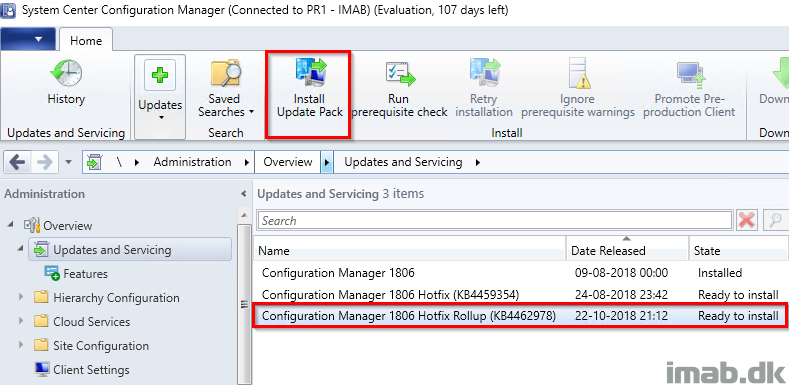Click the navigation pane scrollbar thumb
Image resolution: width=789 pixels, height=385 pixels.
click(244, 304)
